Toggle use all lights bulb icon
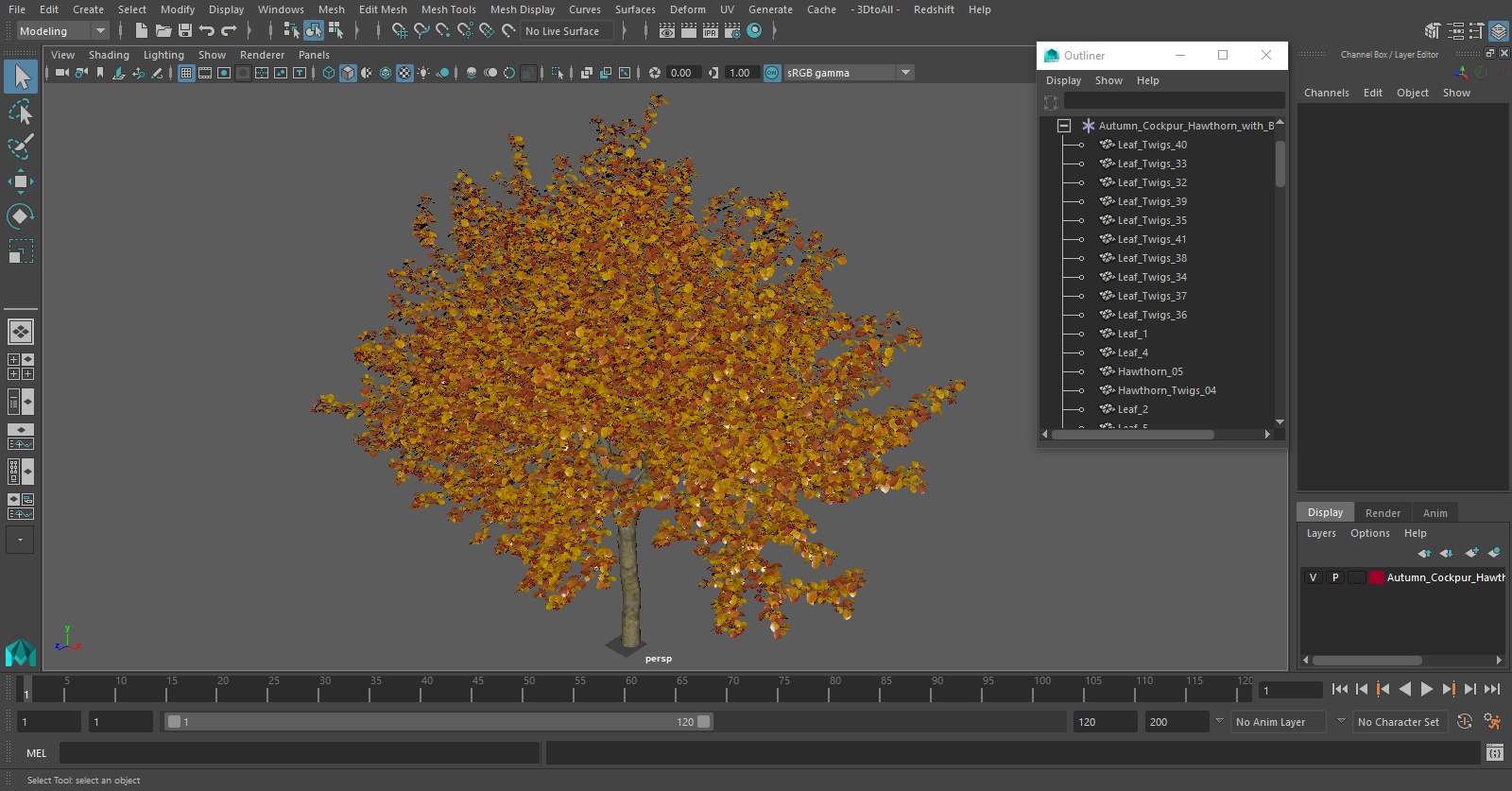This screenshot has height=791, width=1512. 423,73
